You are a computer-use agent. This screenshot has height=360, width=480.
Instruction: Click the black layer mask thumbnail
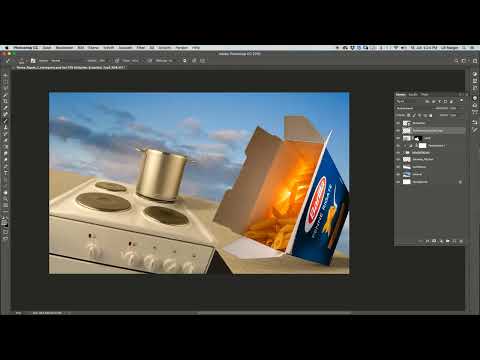coord(418,138)
